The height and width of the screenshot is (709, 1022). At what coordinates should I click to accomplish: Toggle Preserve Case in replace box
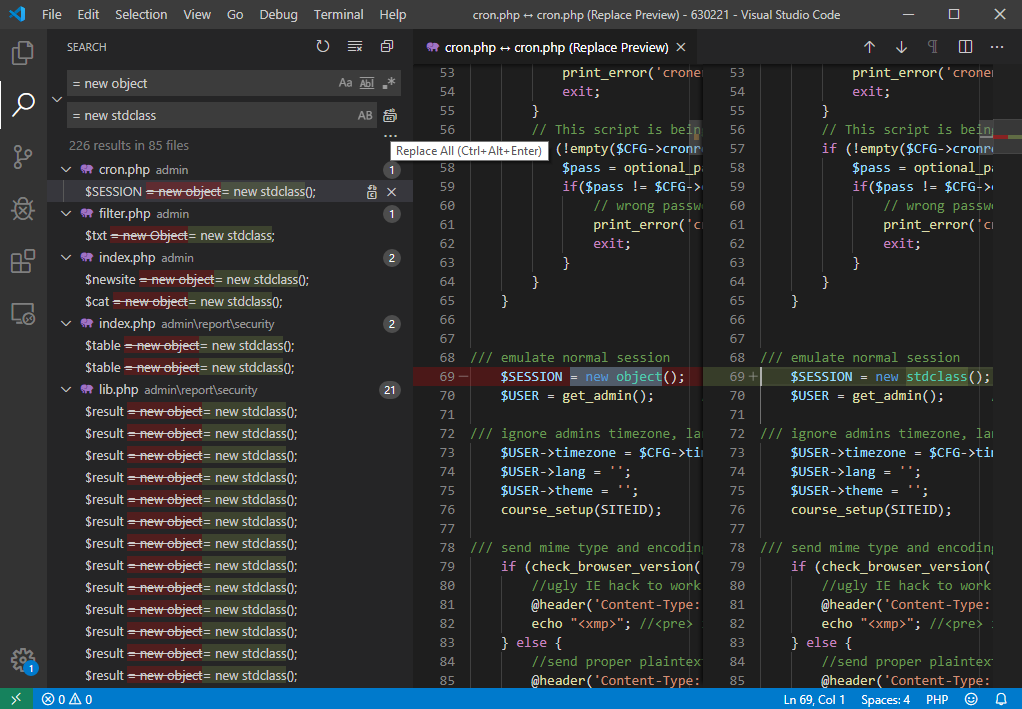click(365, 115)
